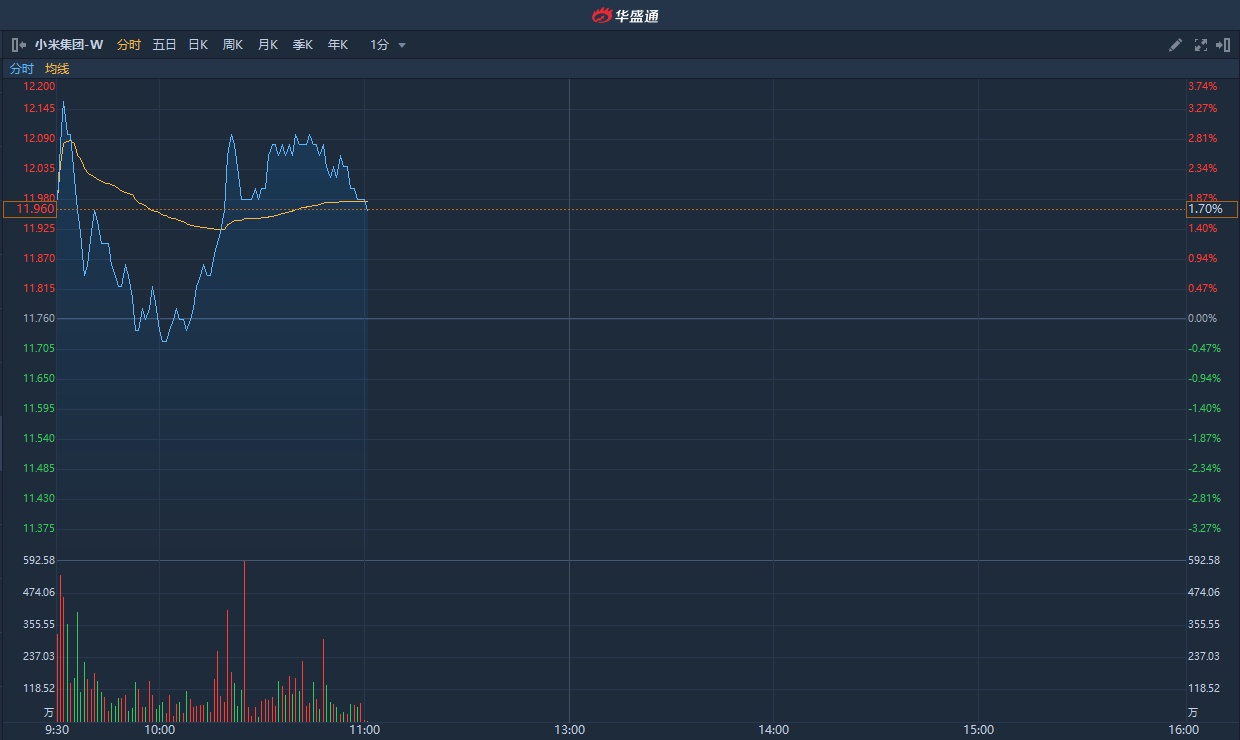This screenshot has width=1240, height=740.
Task: Open the 1分 interval dropdown
Action: pos(380,45)
